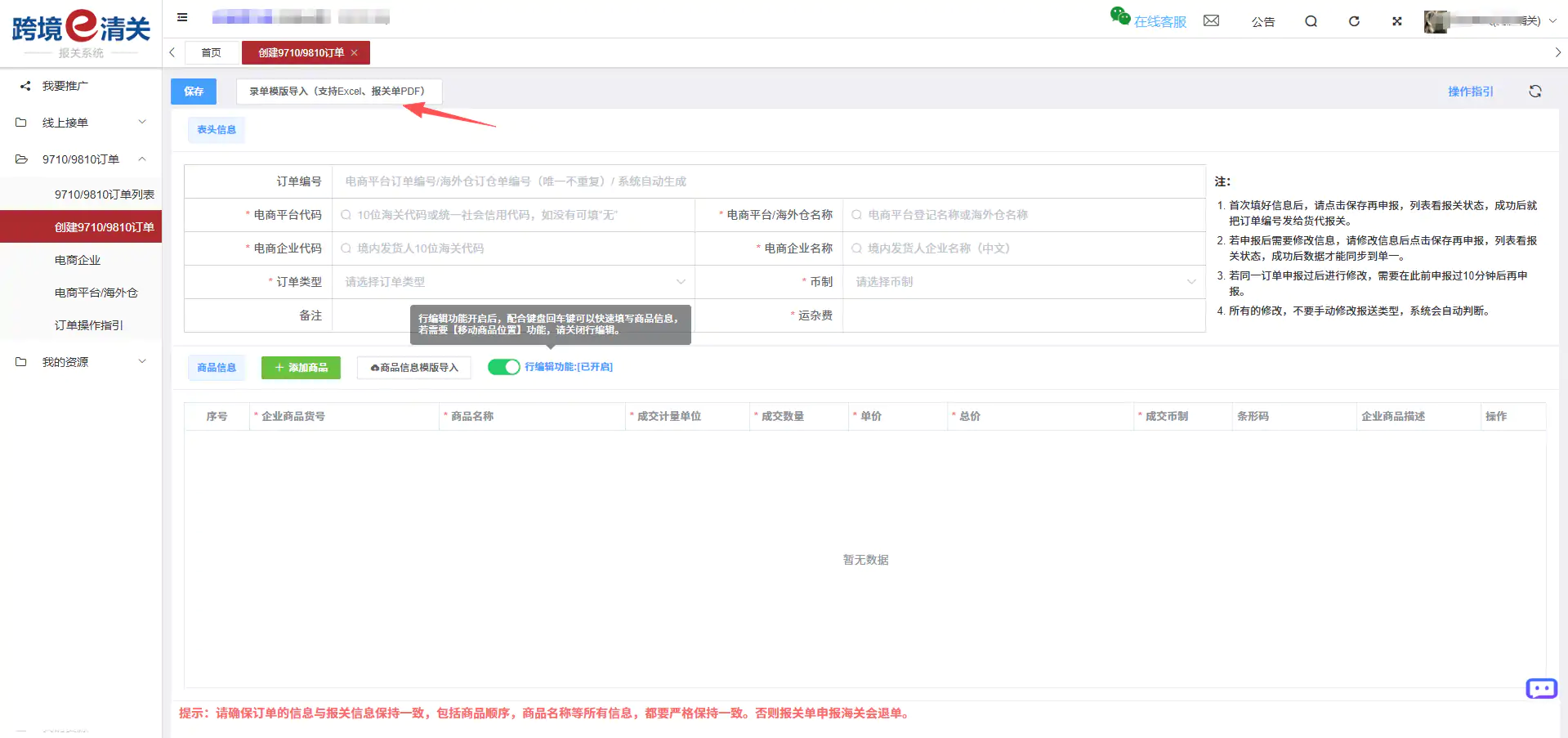Collapse the sidebar via the hamburger icon
The image size is (1568, 738).
181,17
